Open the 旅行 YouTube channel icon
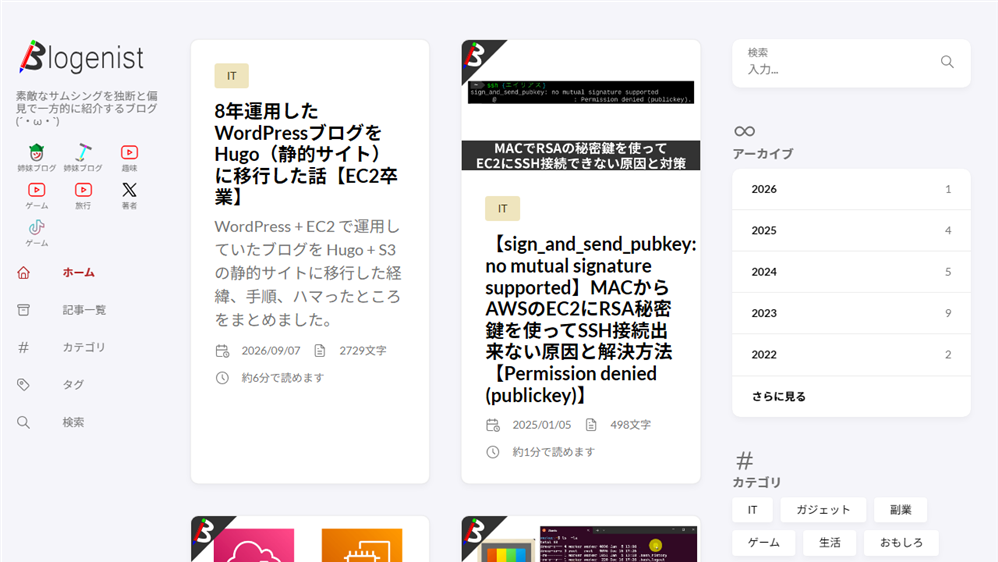This screenshot has width=998, height=562. point(83,190)
